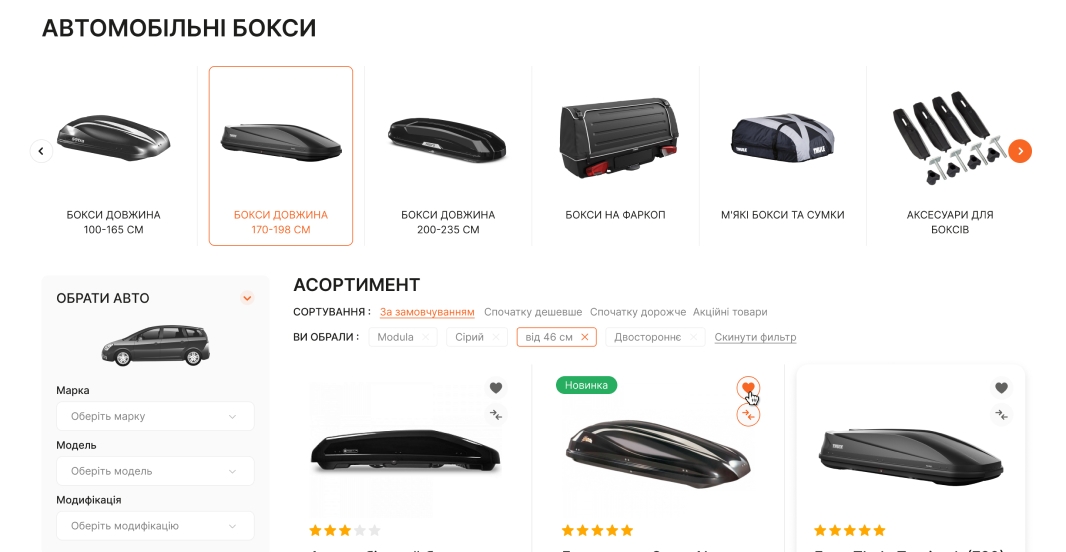Remove the Двостороннє filter chip
Viewport: 1066px width, 552px height.
(x=693, y=337)
